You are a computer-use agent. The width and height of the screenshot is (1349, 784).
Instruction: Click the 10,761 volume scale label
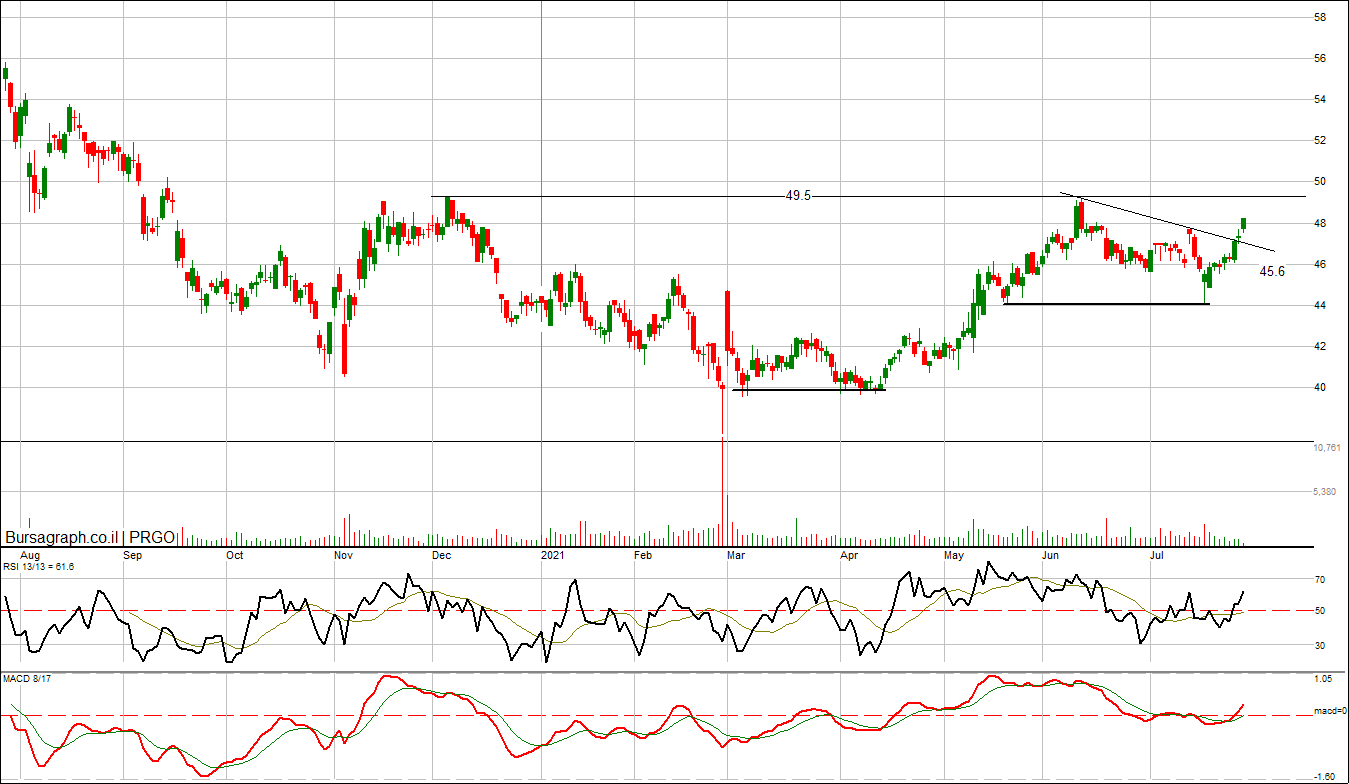pyautogui.click(x=1327, y=448)
